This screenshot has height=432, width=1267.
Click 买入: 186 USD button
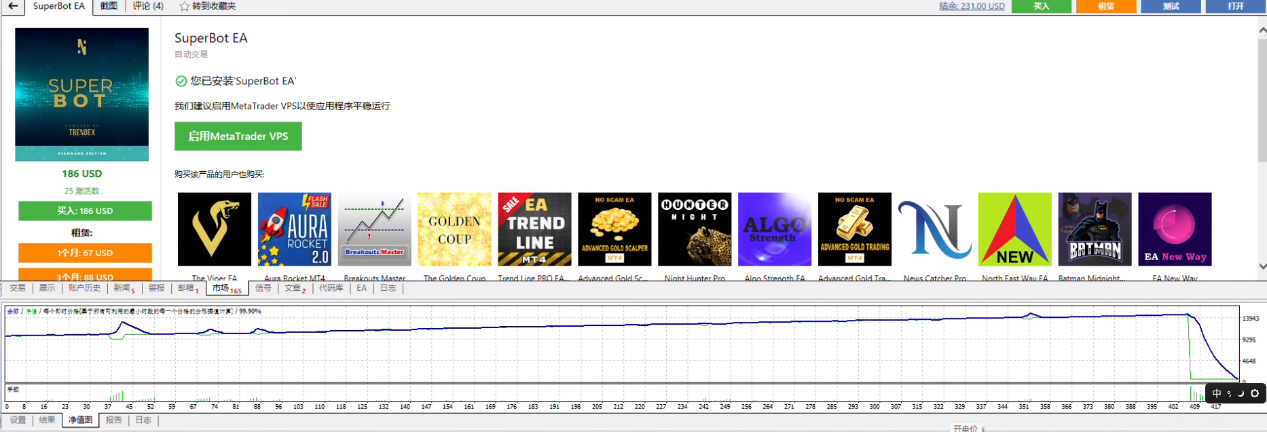(x=85, y=211)
